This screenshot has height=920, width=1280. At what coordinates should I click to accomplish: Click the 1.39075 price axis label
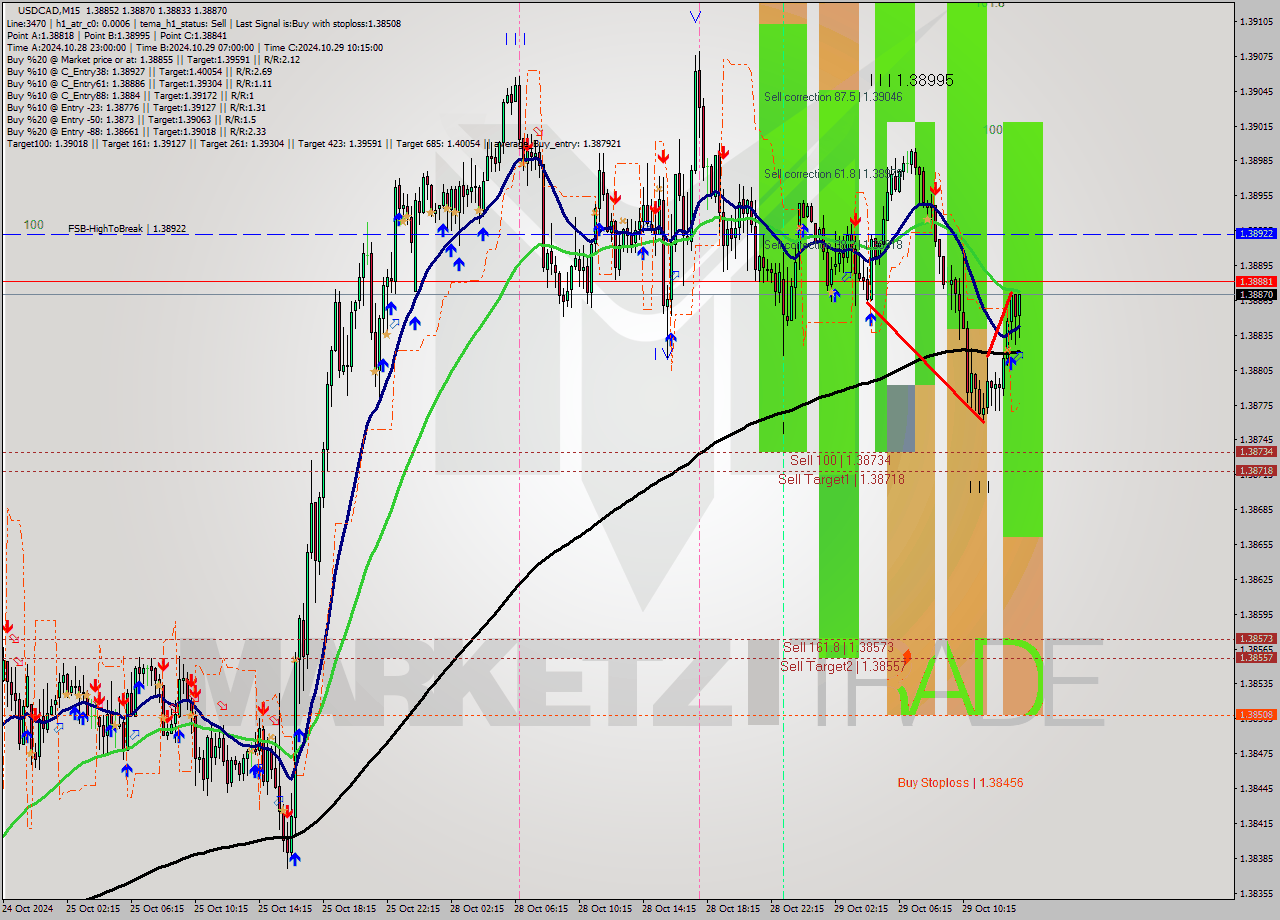pyautogui.click(x=1256, y=56)
